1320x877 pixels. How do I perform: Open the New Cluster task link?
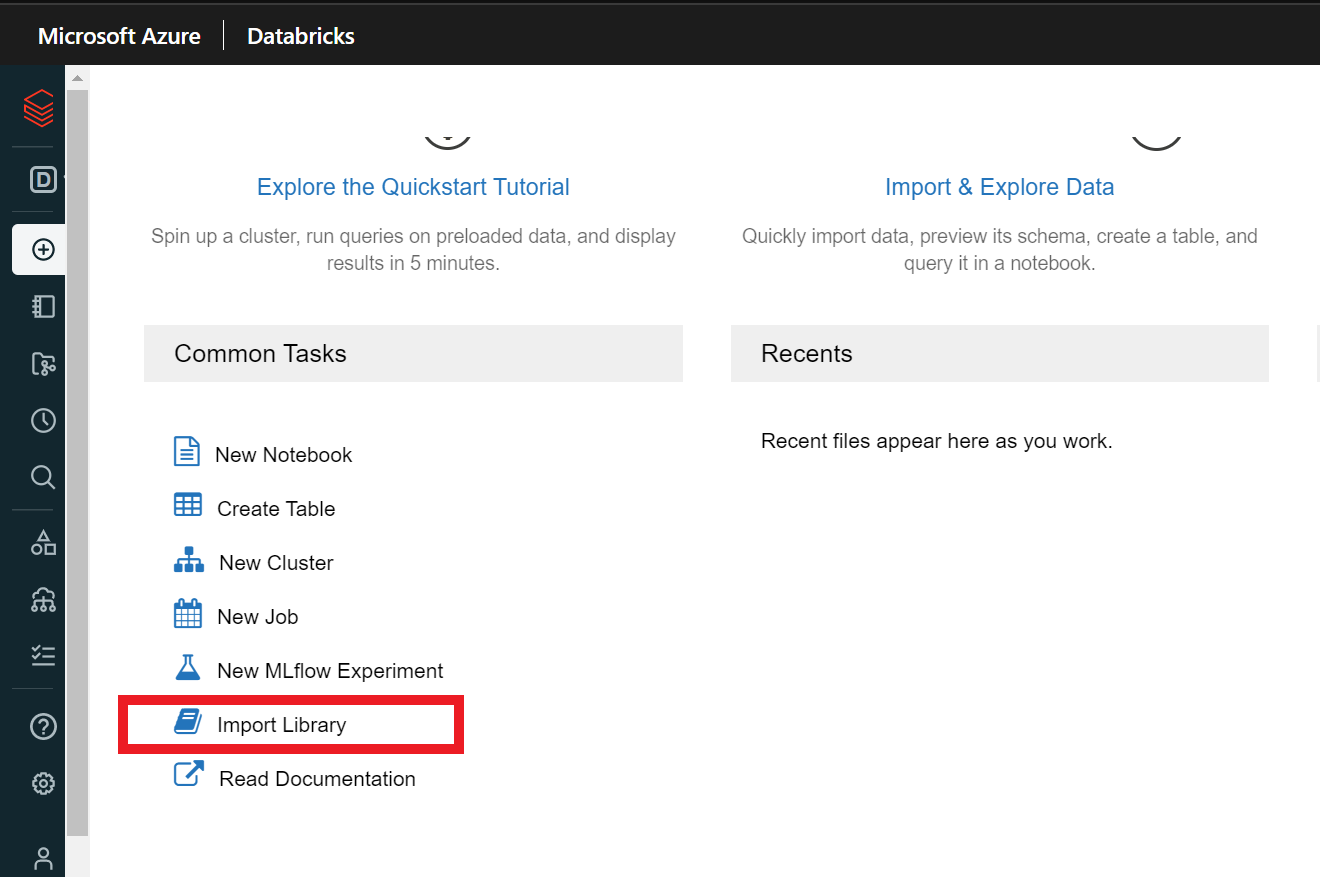tap(276, 563)
